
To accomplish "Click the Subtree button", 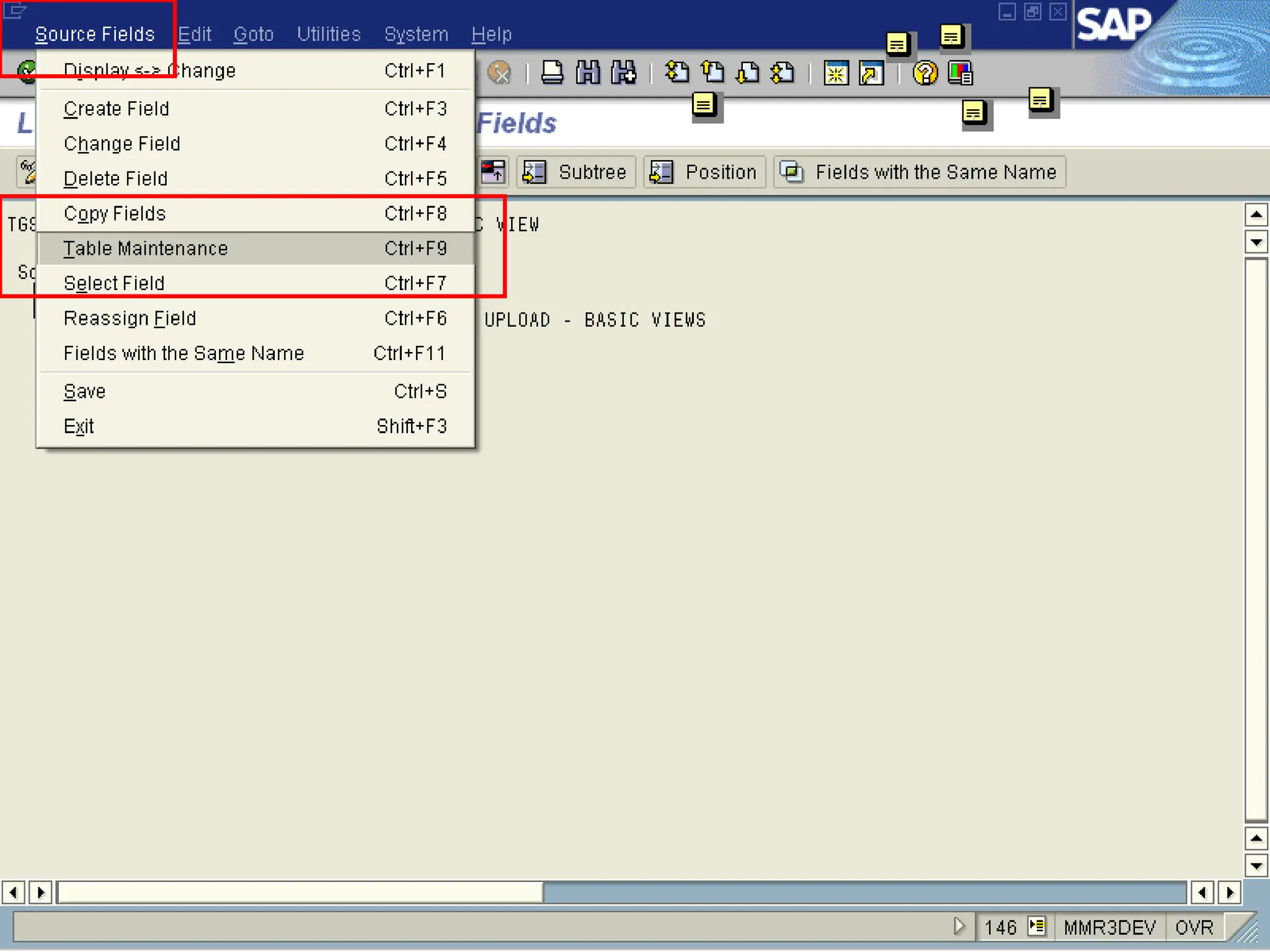I will click(576, 172).
